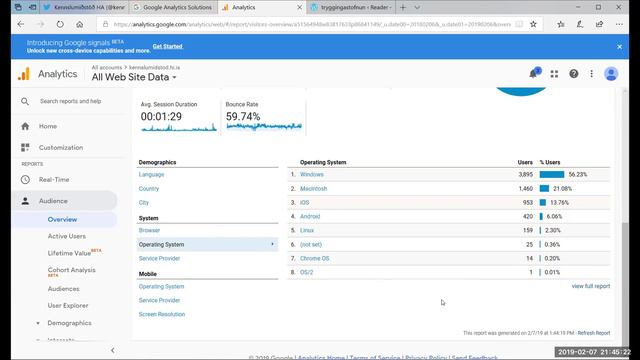Open a new browser tab
640x360 pixels.
[403, 7]
